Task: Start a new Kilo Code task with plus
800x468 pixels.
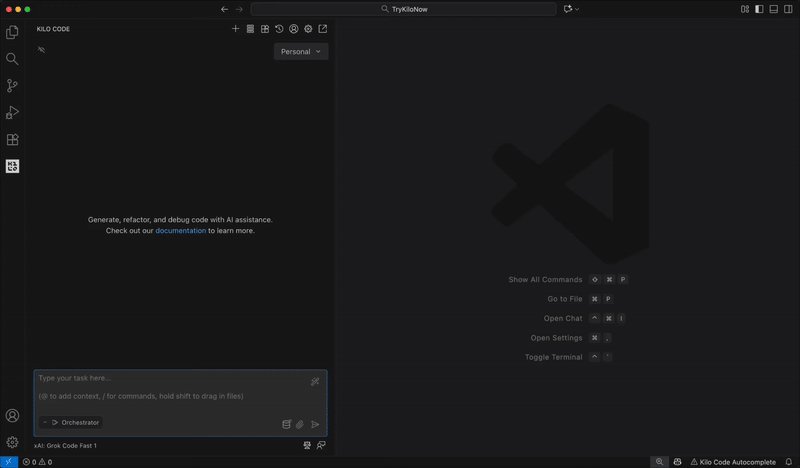Action: pyautogui.click(x=235, y=29)
